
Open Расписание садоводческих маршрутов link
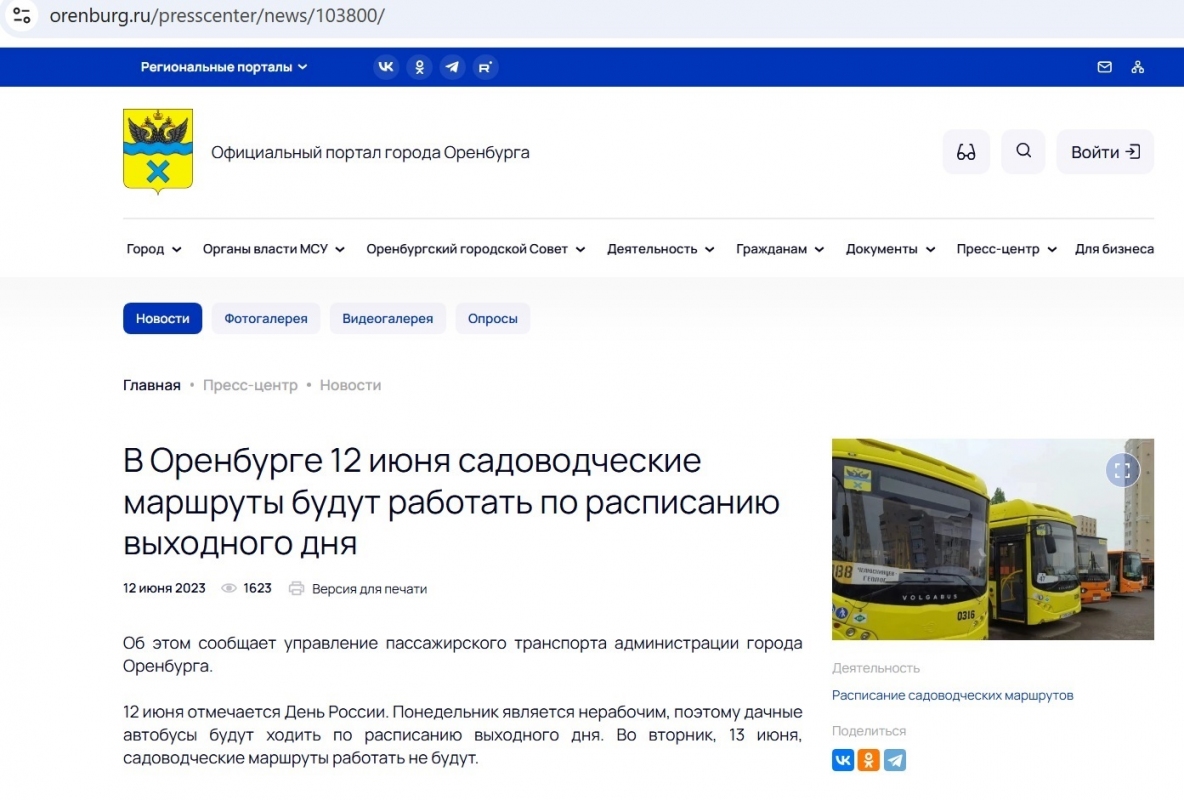[952, 695]
